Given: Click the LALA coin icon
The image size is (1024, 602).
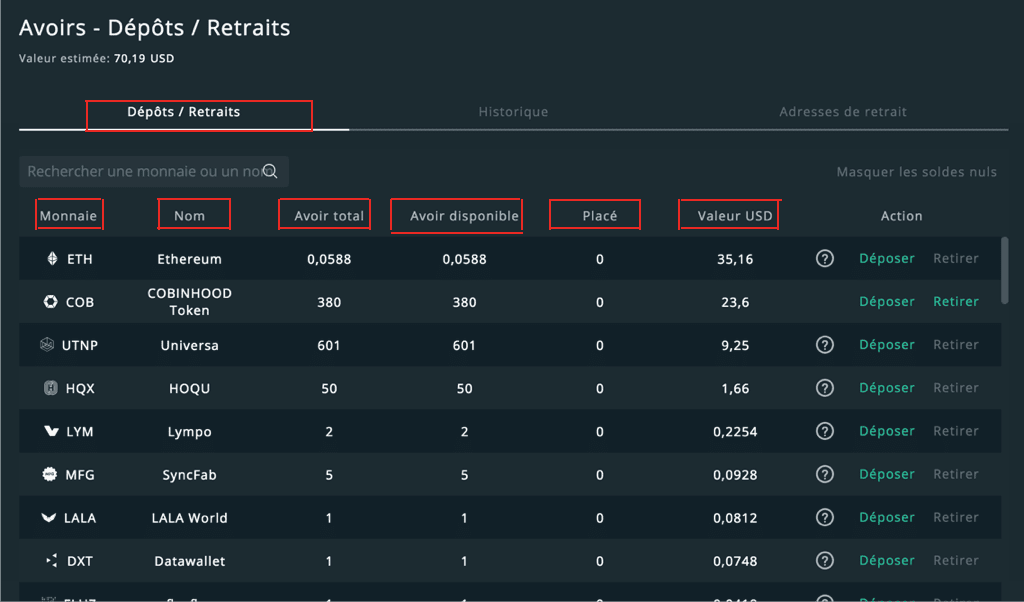Looking at the screenshot, I should point(48,517).
